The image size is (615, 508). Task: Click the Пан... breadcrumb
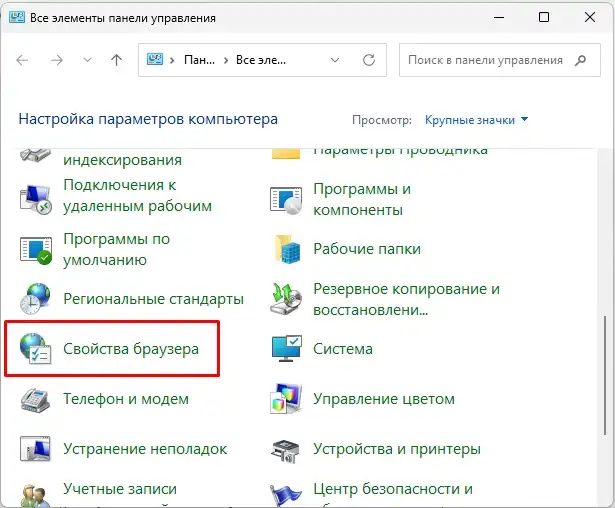point(199,60)
